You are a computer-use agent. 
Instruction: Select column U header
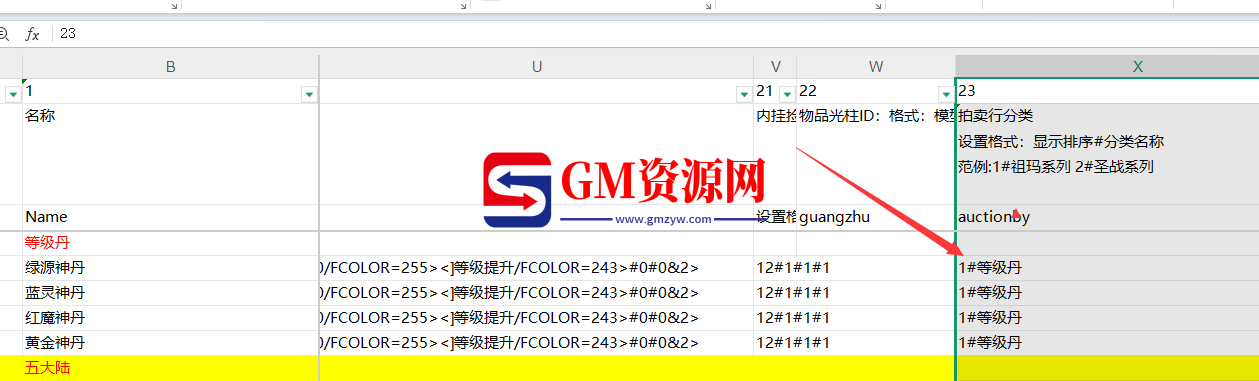(537, 66)
